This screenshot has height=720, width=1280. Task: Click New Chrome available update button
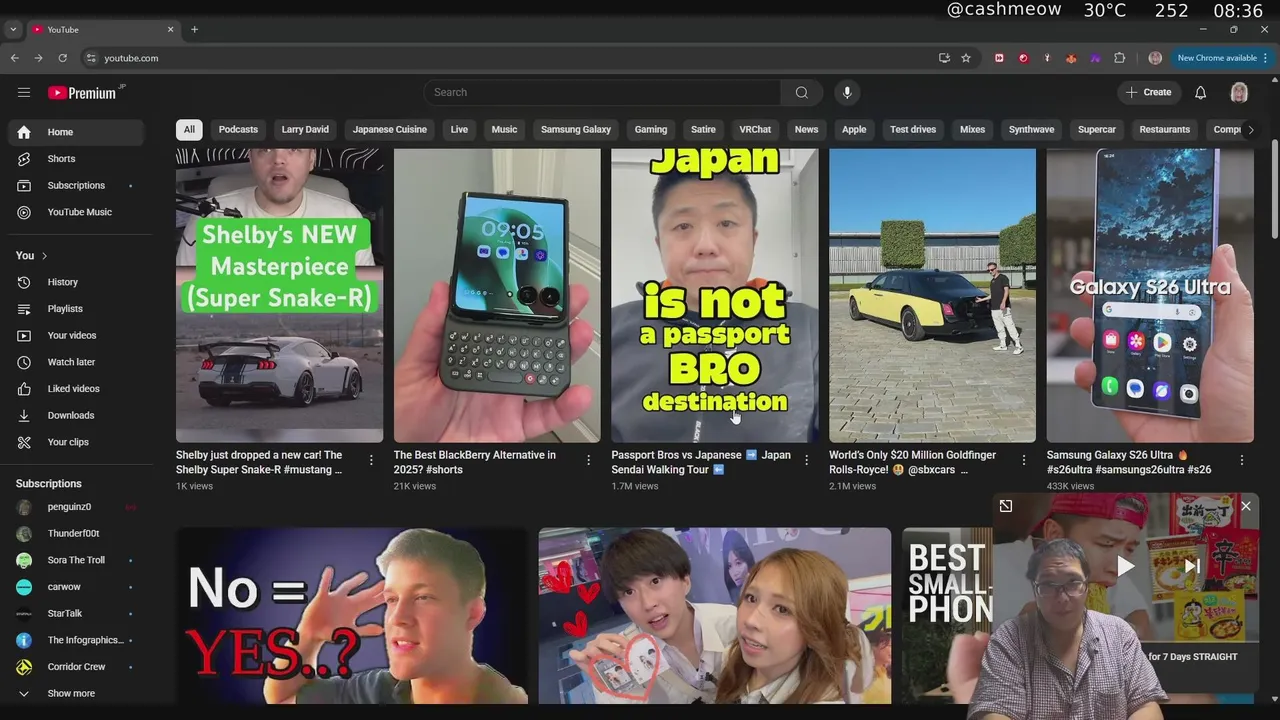click(1222, 58)
